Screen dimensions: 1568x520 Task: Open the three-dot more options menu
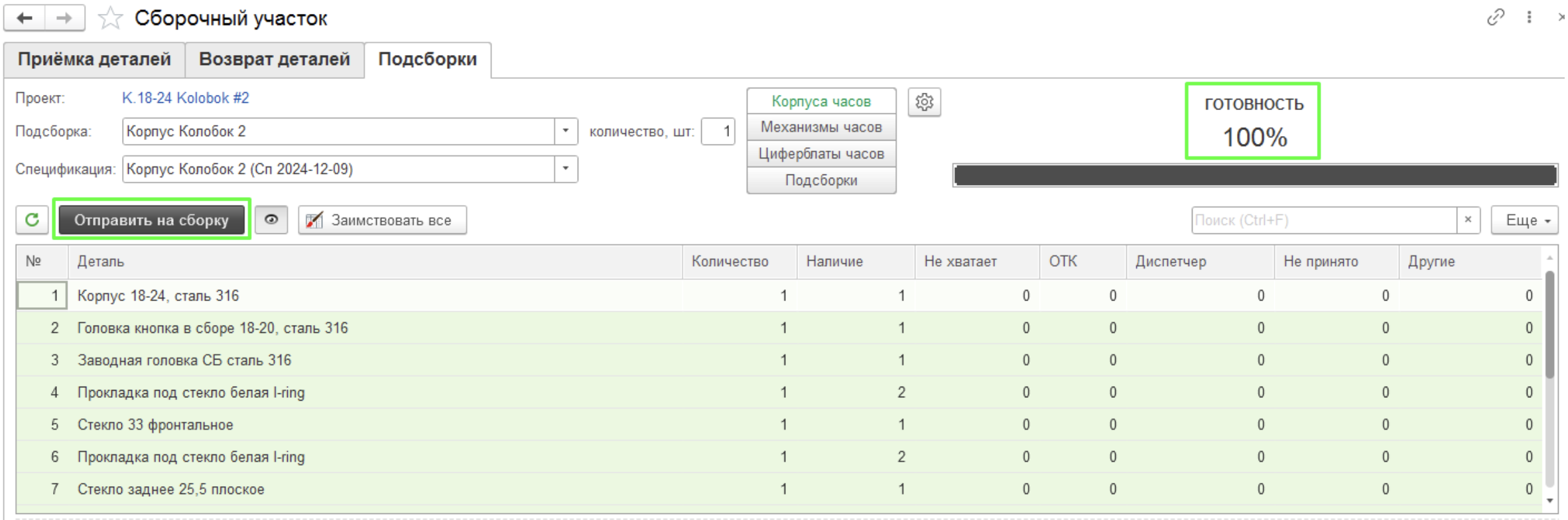click(1529, 17)
